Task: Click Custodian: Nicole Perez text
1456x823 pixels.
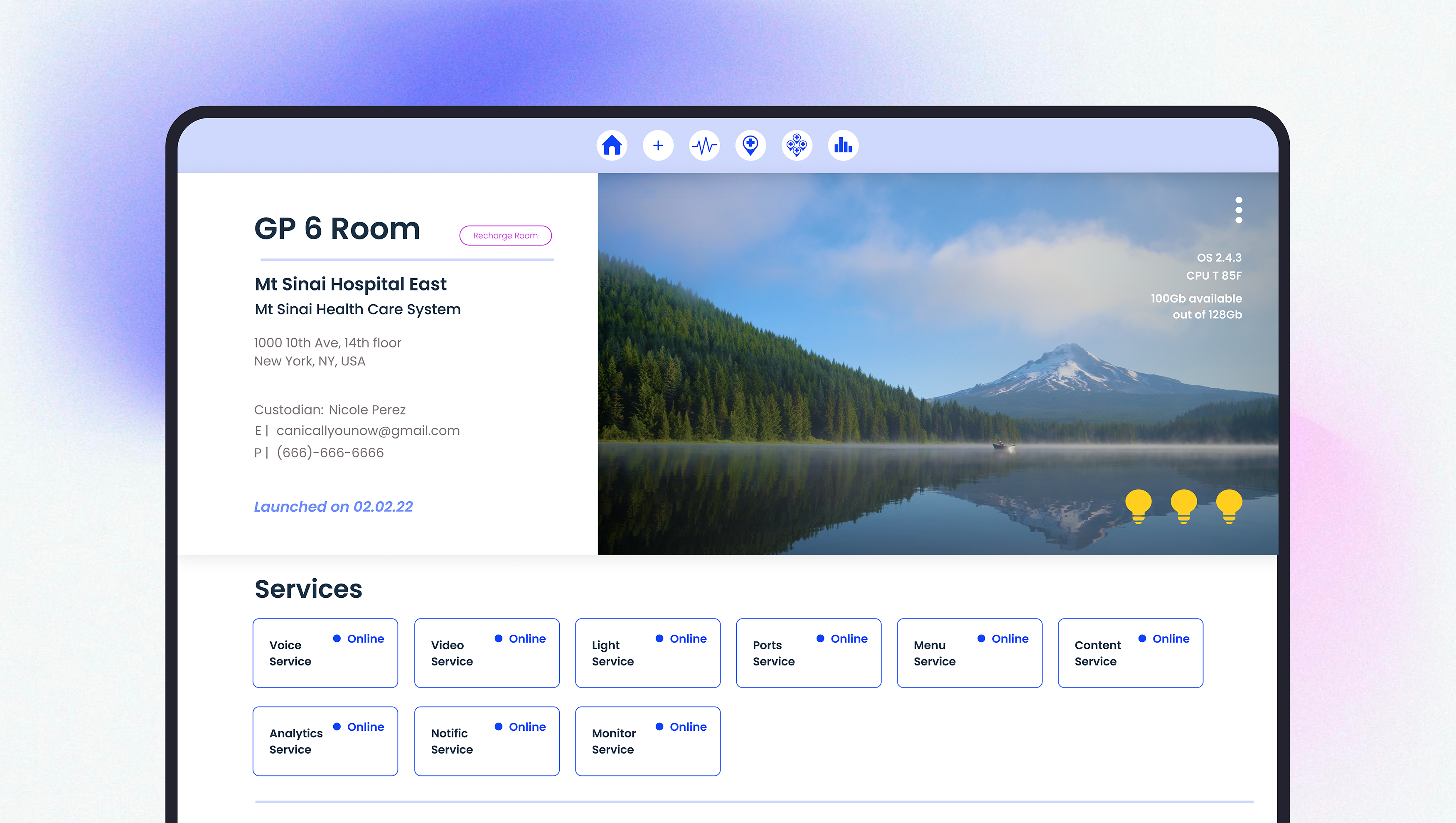Action: [x=330, y=410]
